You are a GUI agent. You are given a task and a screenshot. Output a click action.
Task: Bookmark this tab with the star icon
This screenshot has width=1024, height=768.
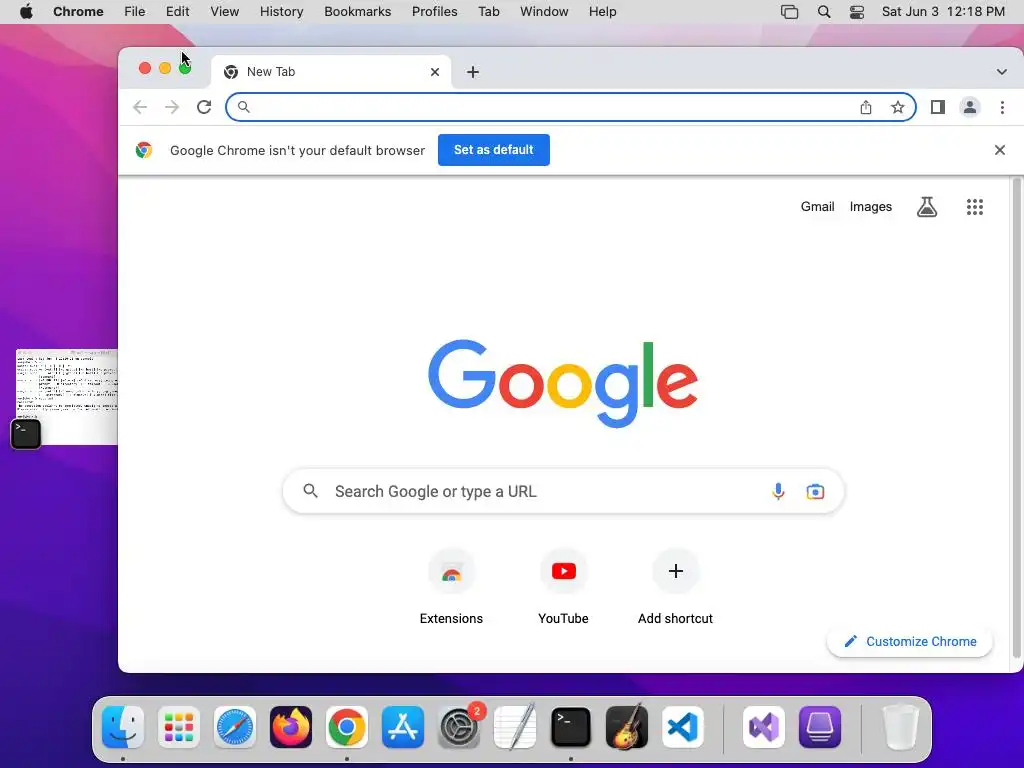[x=898, y=107]
